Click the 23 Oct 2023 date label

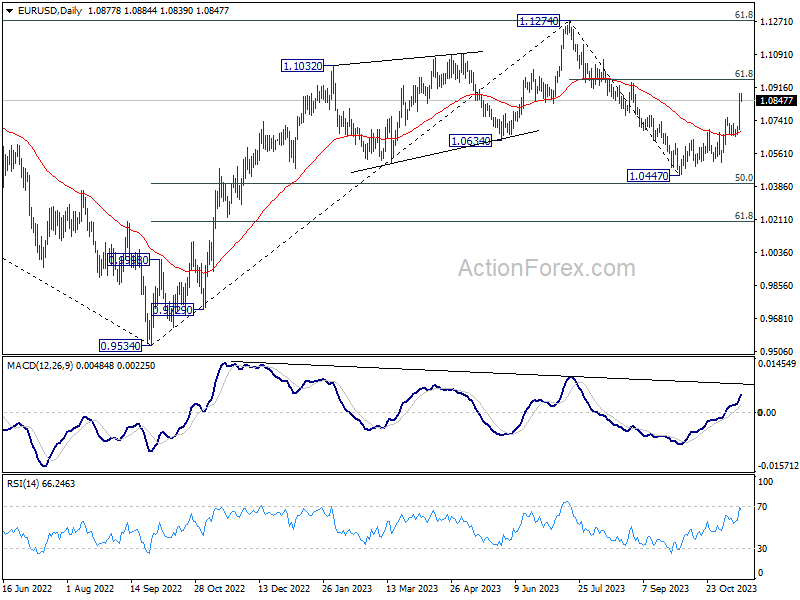(x=731, y=588)
